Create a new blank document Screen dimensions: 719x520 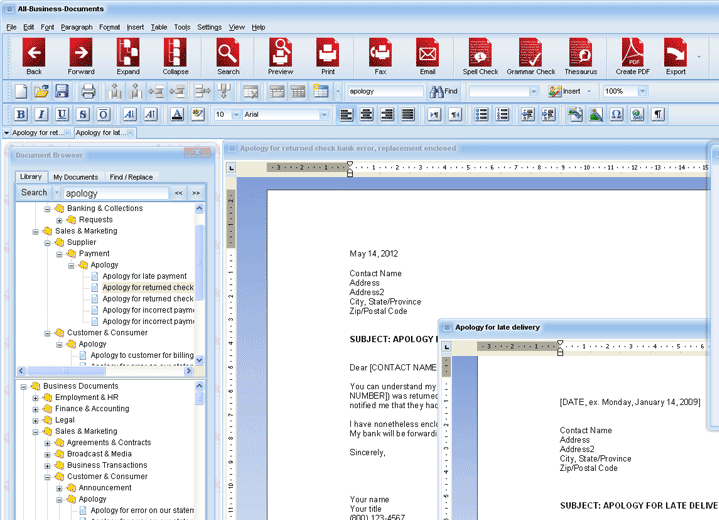[x=21, y=91]
